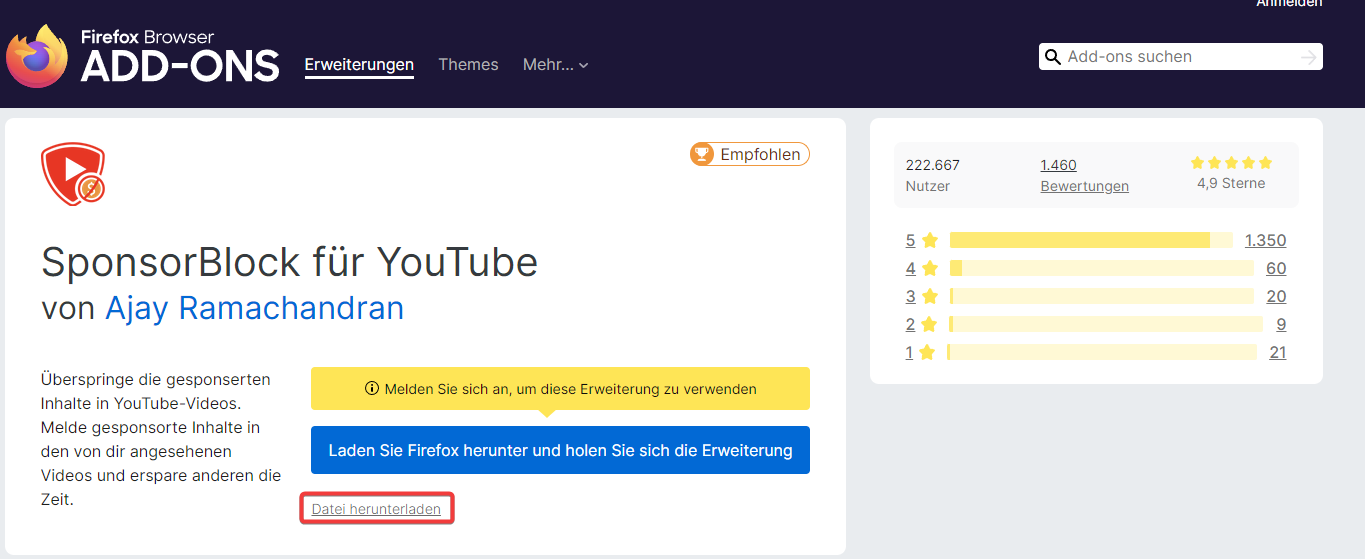
Task: Click the Datei herunterladen link
Action: [376, 509]
